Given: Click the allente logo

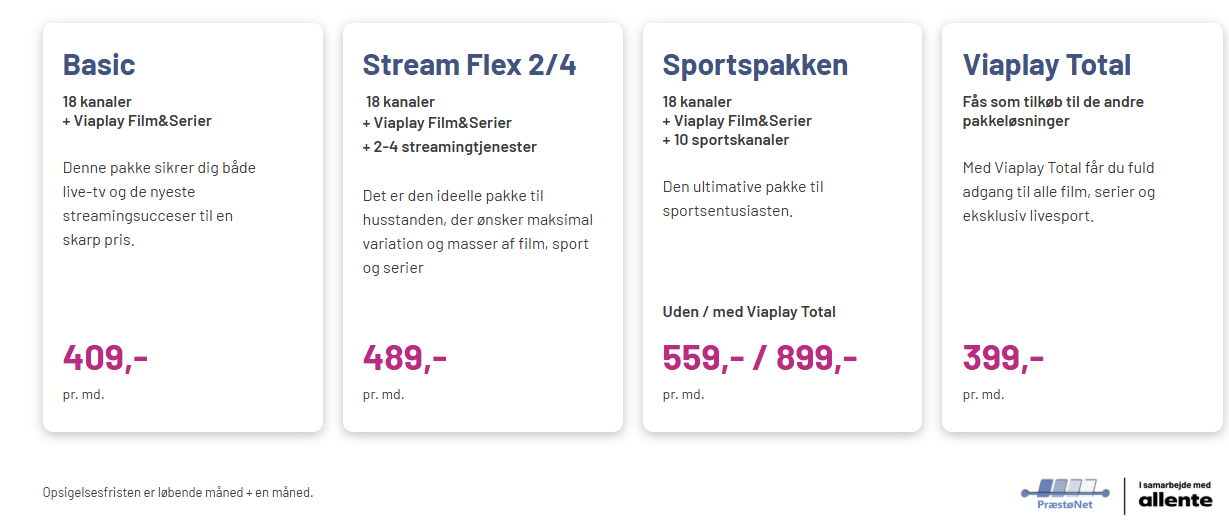Looking at the screenshot, I should (1175, 499).
